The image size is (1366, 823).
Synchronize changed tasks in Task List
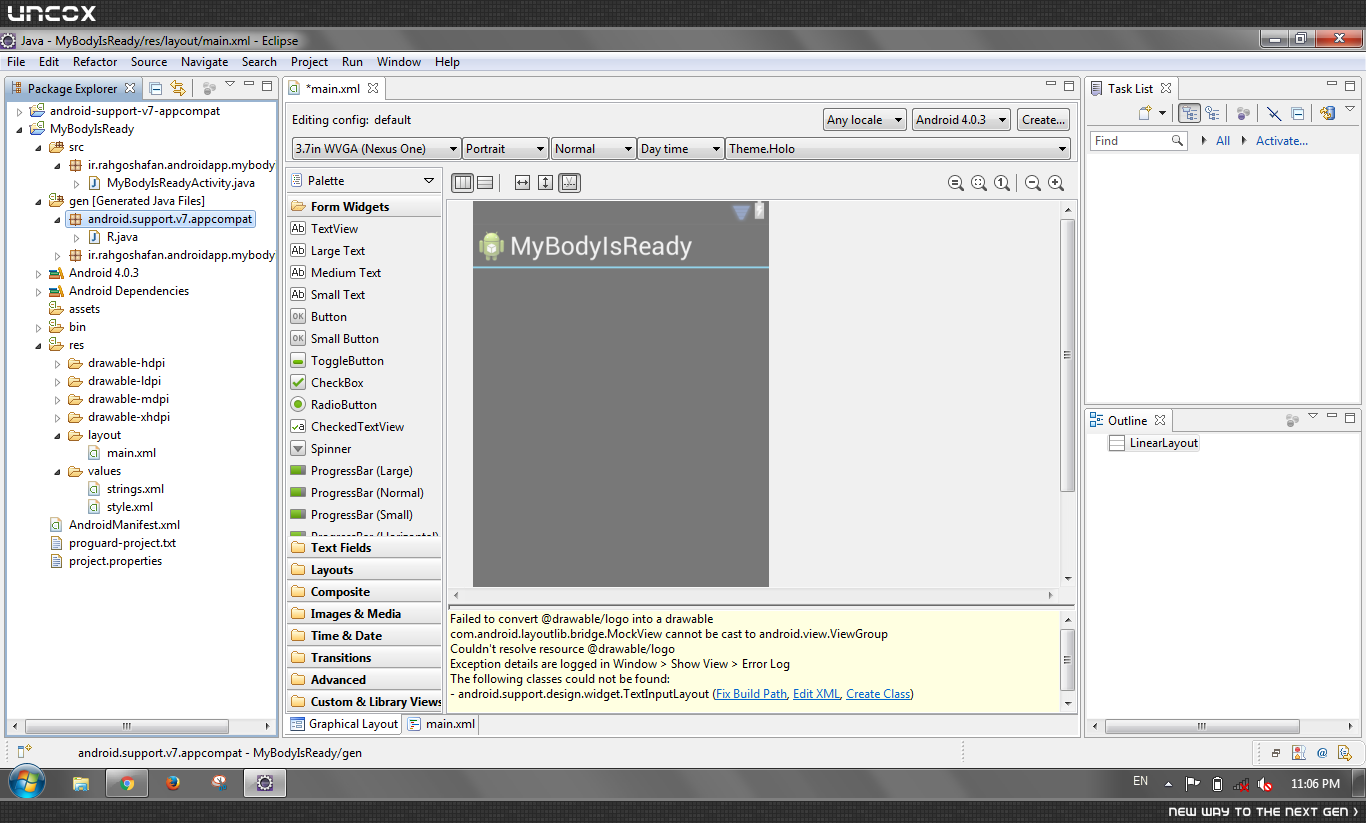pyautogui.click(x=1328, y=114)
